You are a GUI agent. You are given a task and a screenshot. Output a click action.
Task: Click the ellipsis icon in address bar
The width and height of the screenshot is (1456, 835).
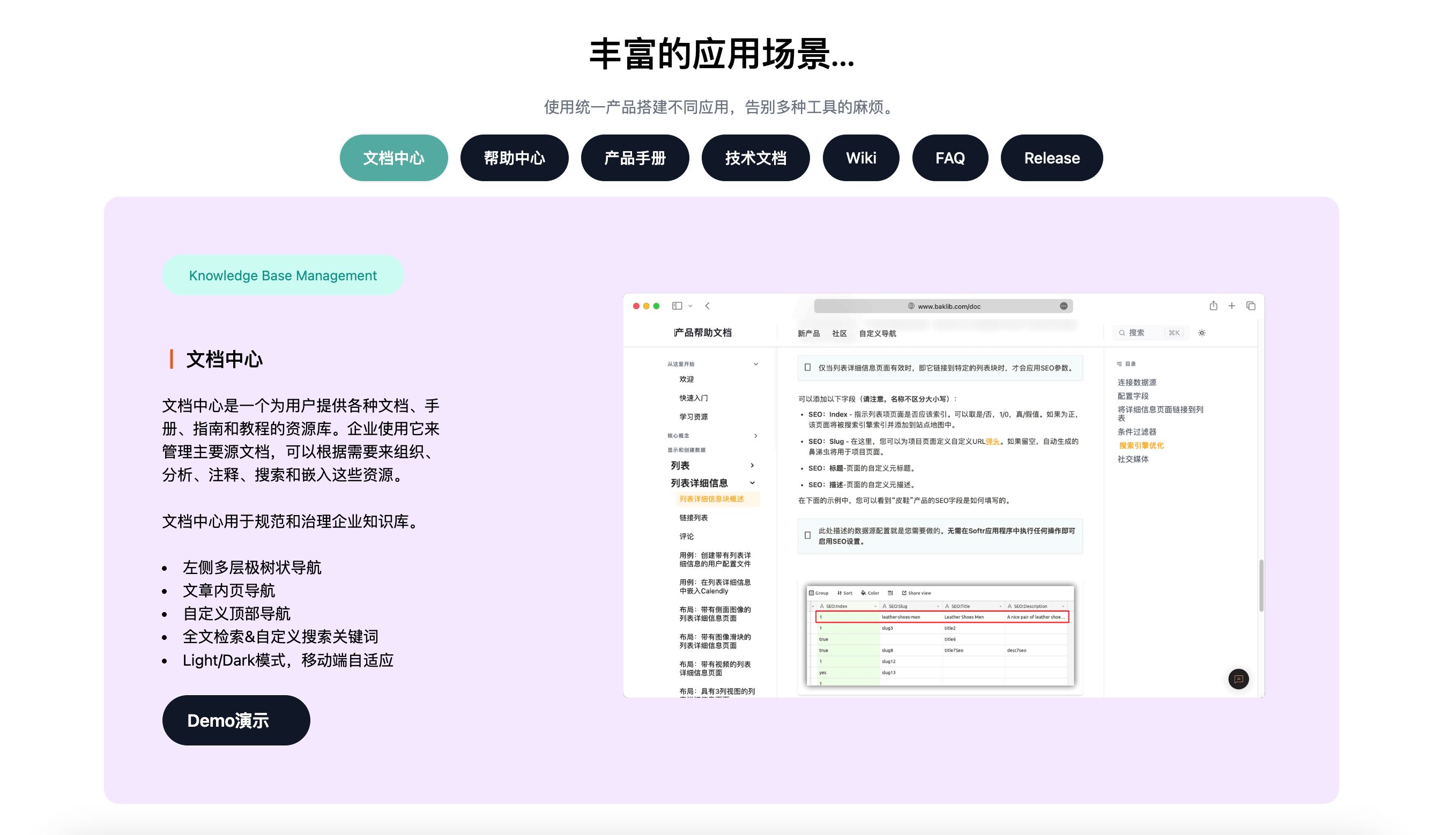(1063, 306)
